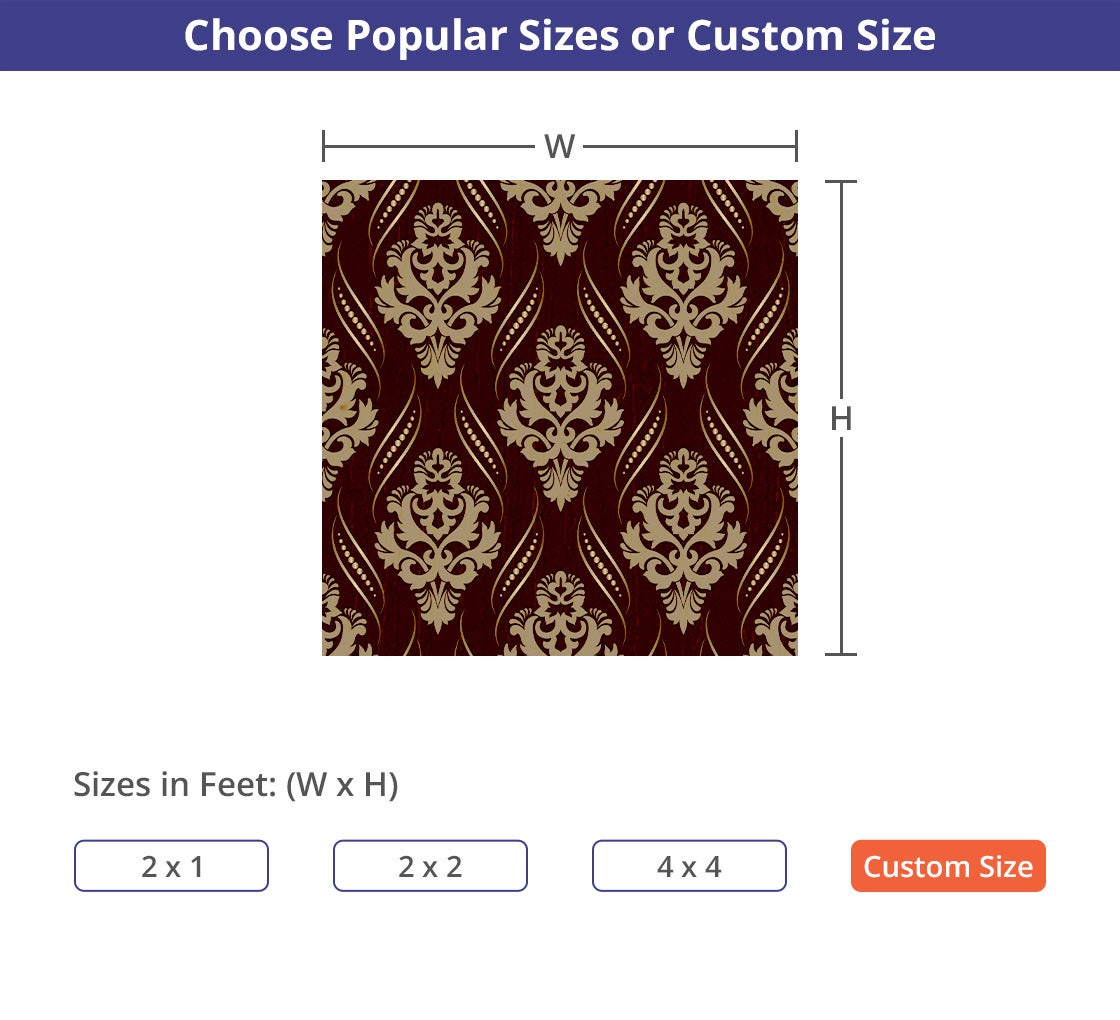Click the upper-right full damask motif
The width and height of the screenshot is (1120, 1020).
tap(684, 292)
